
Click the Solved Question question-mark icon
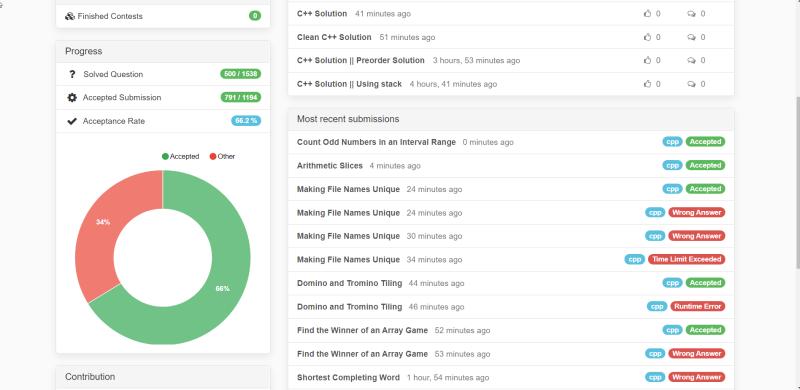pyautogui.click(x=72, y=74)
